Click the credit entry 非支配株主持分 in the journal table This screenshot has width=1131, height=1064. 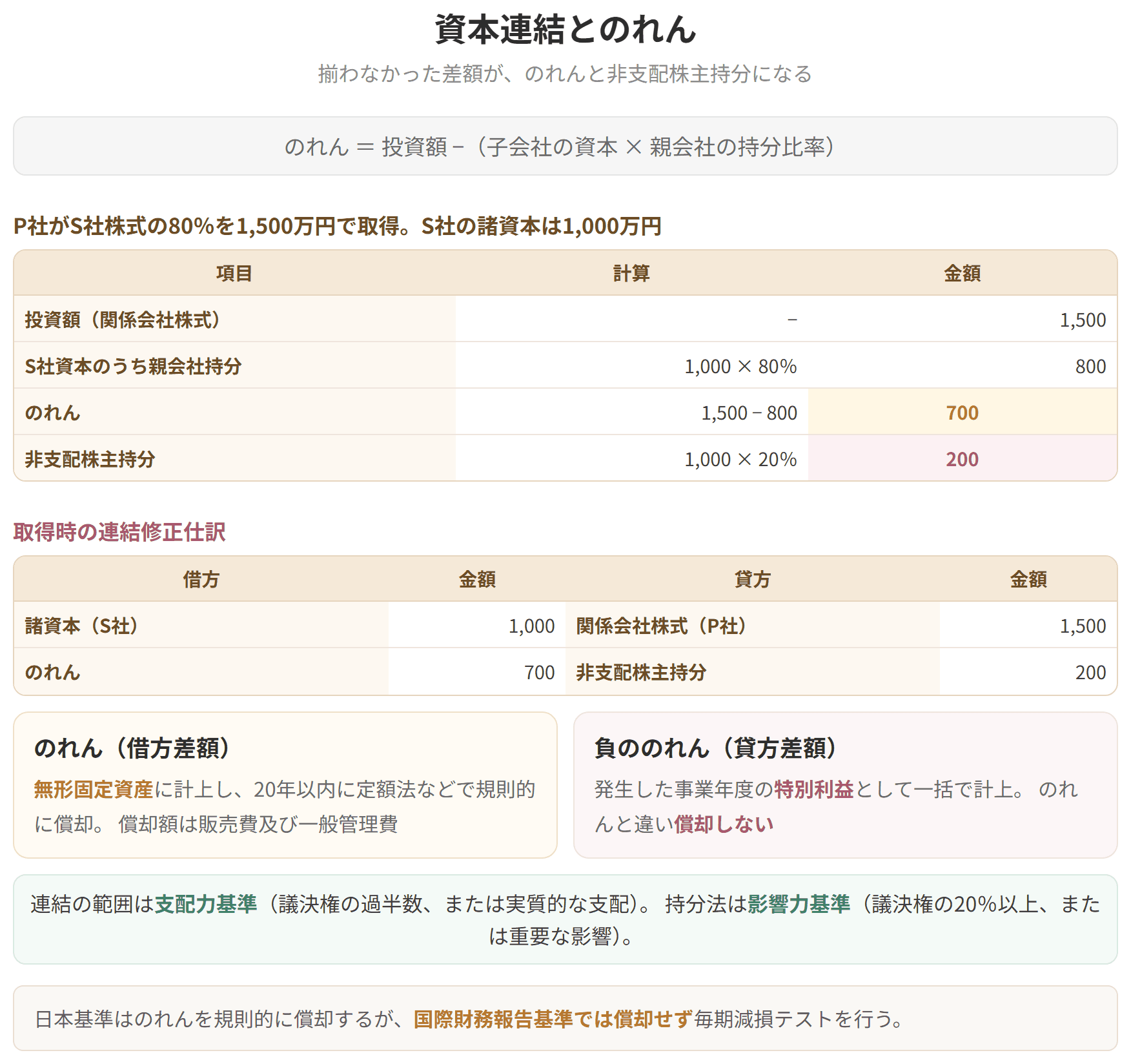coord(641,672)
